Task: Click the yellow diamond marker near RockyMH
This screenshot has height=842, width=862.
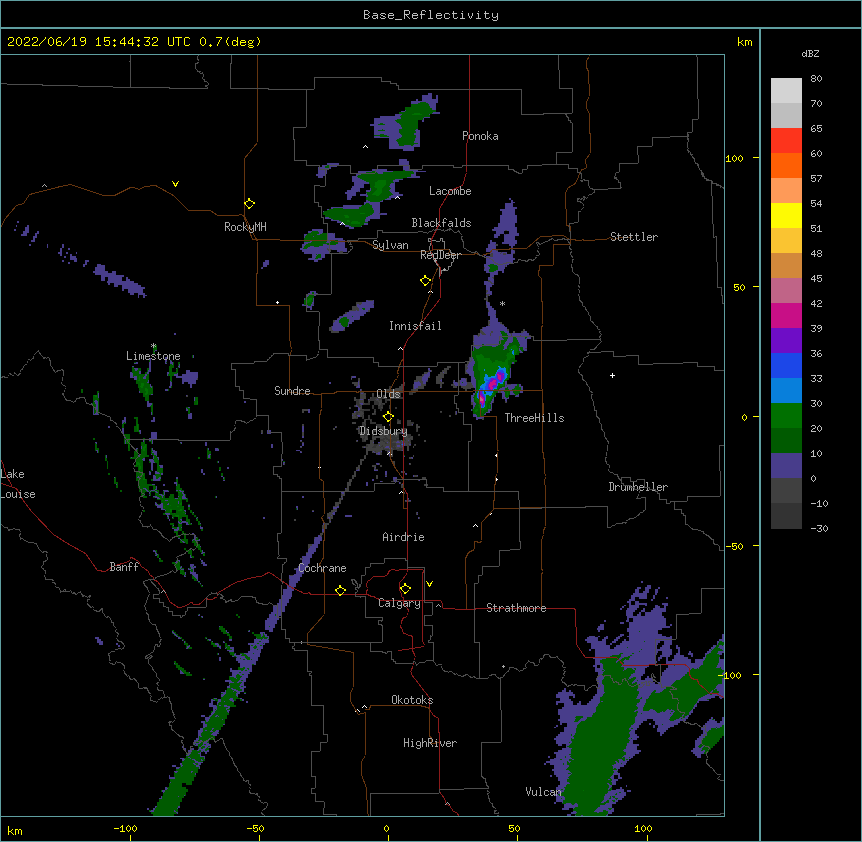Action: (249, 204)
